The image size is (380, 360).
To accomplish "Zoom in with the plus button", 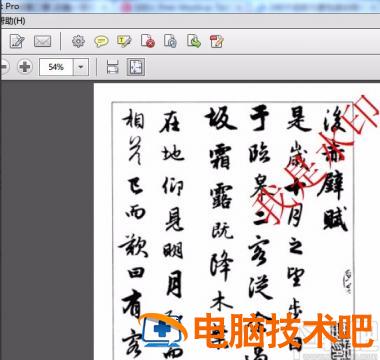I will (x=25, y=67).
